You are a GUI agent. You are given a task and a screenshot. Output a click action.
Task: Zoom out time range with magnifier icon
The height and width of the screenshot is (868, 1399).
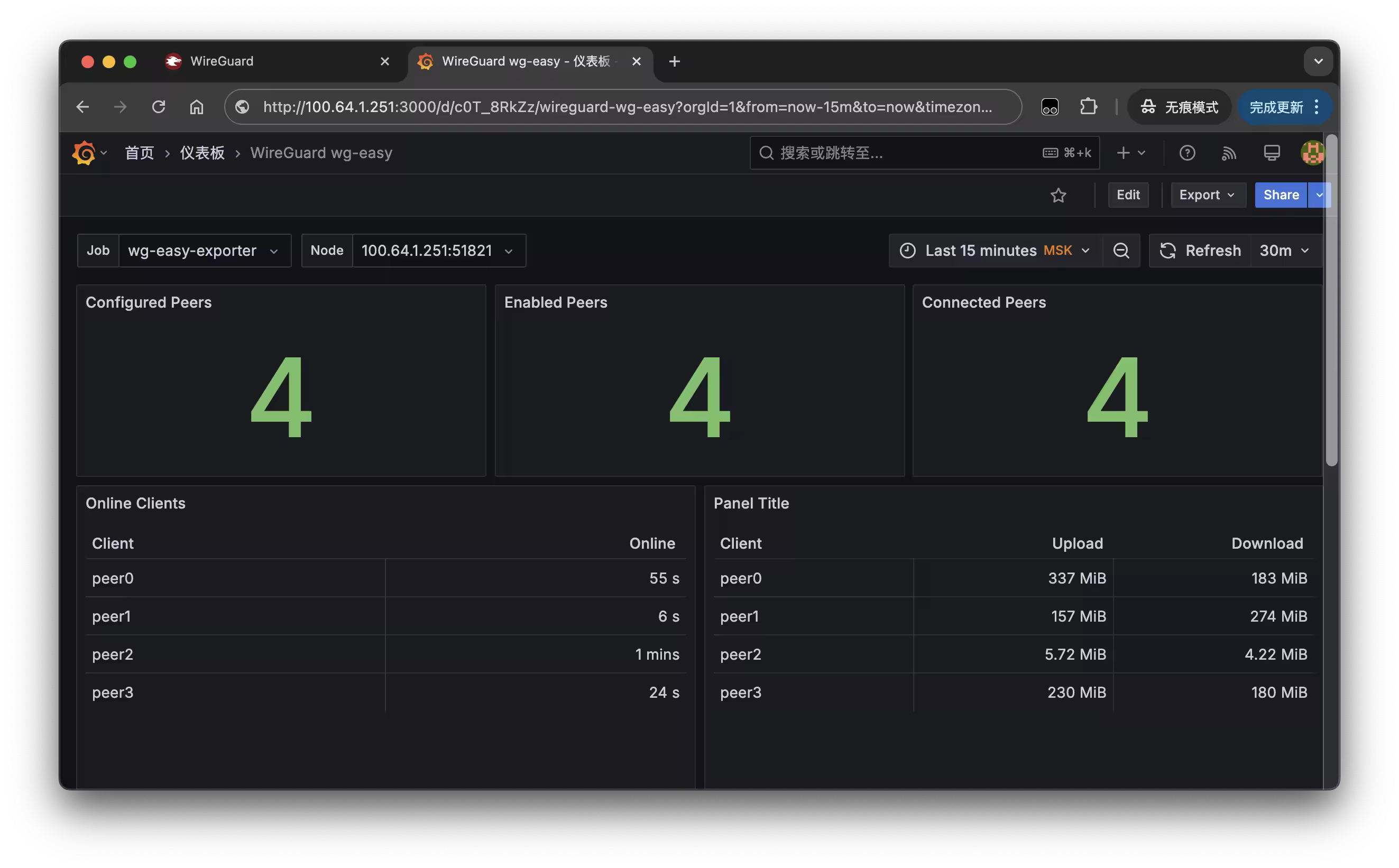coord(1120,250)
